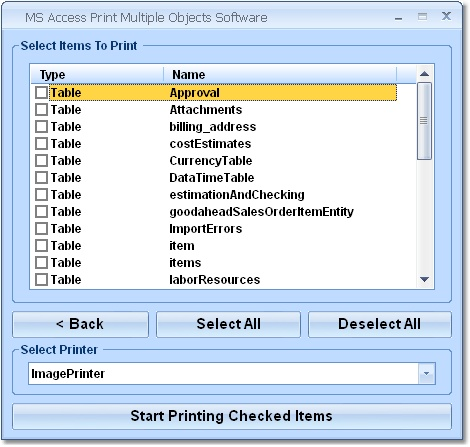Check the goodaheadSalesOrderItemEntity checkbox
The width and height of the screenshot is (470, 447).
pyautogui.click(x=41, y=212)
